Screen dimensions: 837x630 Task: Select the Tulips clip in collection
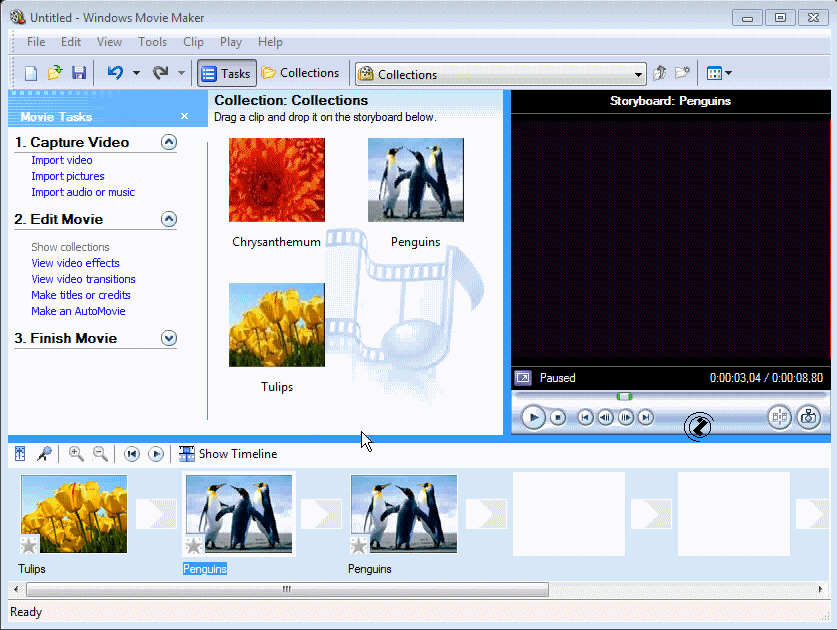tap(277, 325)
